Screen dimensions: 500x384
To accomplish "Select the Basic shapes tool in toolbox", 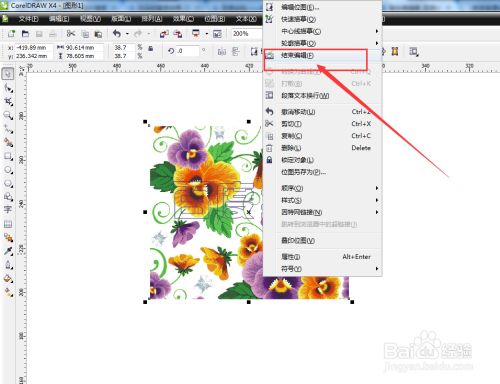I will (x=8, y=197).
